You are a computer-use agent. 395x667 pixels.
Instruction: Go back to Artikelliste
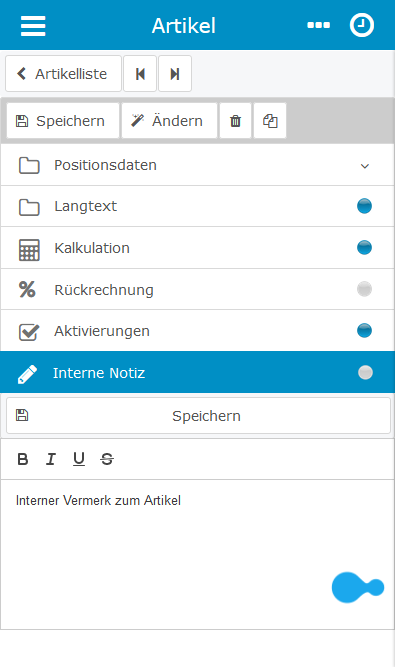tap(63, 74)
